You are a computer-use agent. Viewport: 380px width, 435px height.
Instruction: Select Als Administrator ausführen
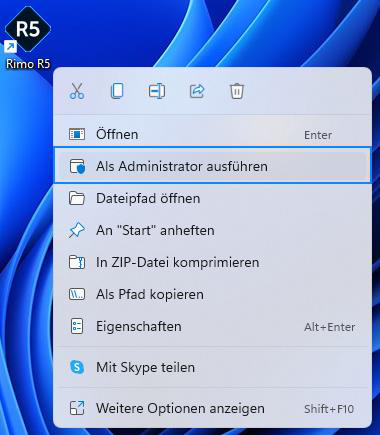click(x=212, y=166)
